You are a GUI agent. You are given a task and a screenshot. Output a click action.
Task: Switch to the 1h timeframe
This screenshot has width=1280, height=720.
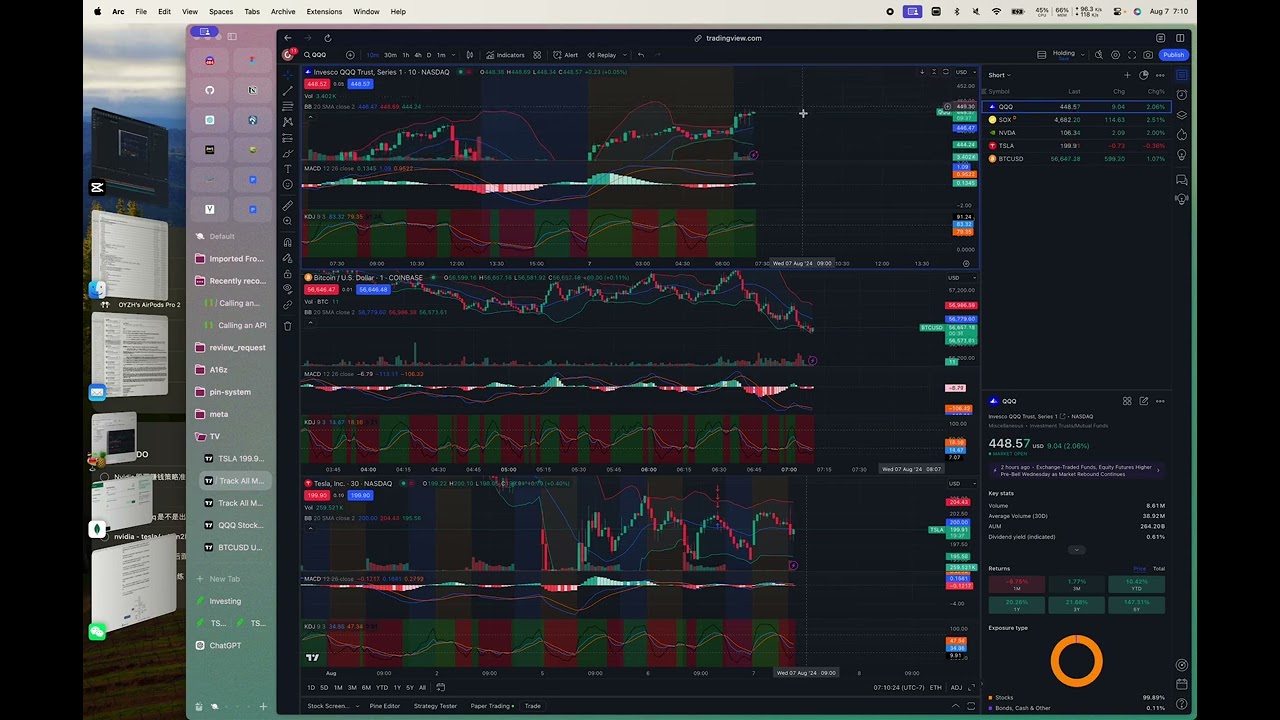(405, 55)
